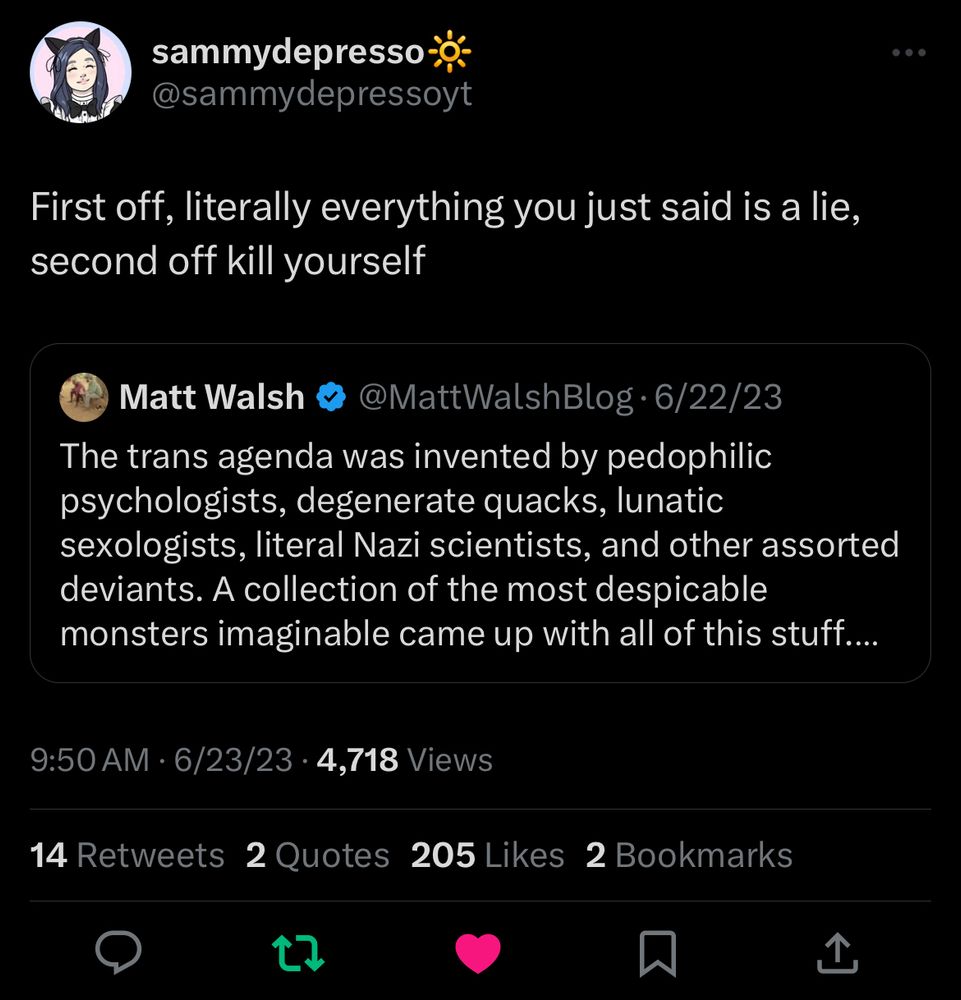961x1000 pixels.
Task: Open the sammydepresso display name
Action: click(287, 52)
